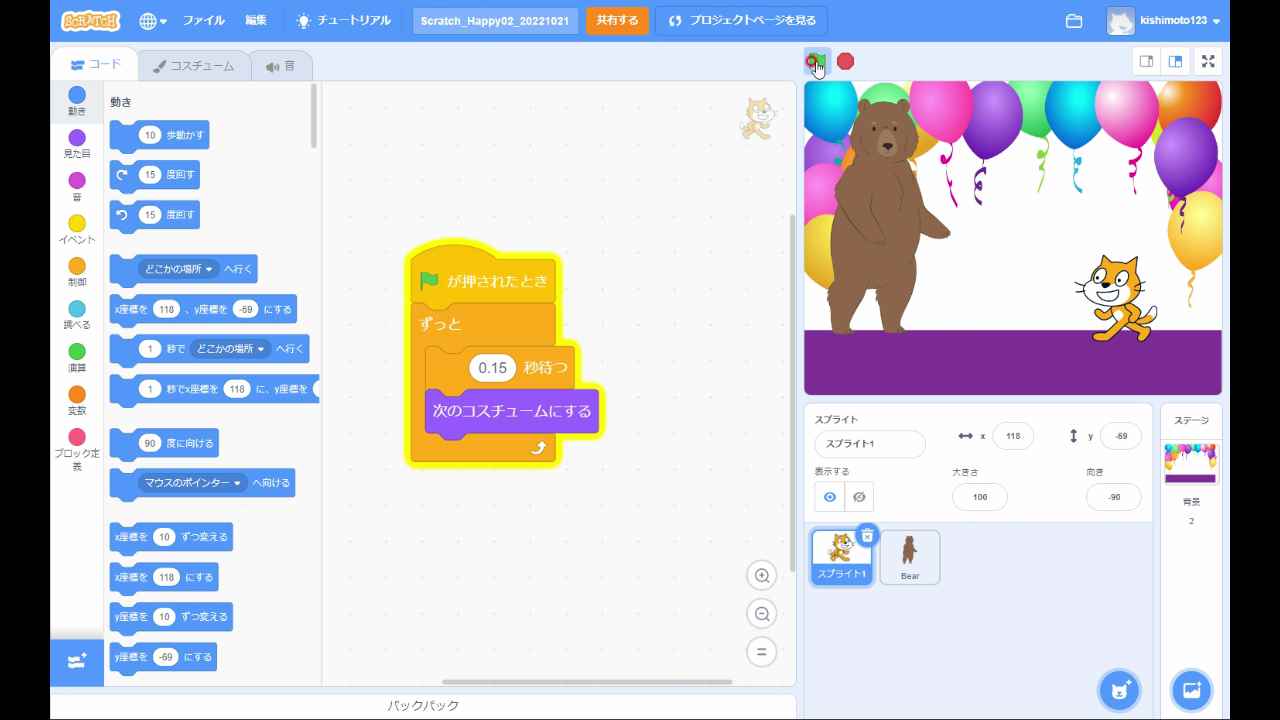
Task: Select イベント events category
Action: 77,229
